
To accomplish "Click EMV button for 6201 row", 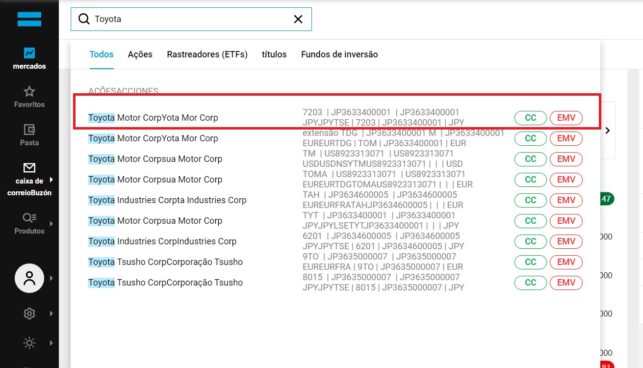I will (x=566, y=241).
